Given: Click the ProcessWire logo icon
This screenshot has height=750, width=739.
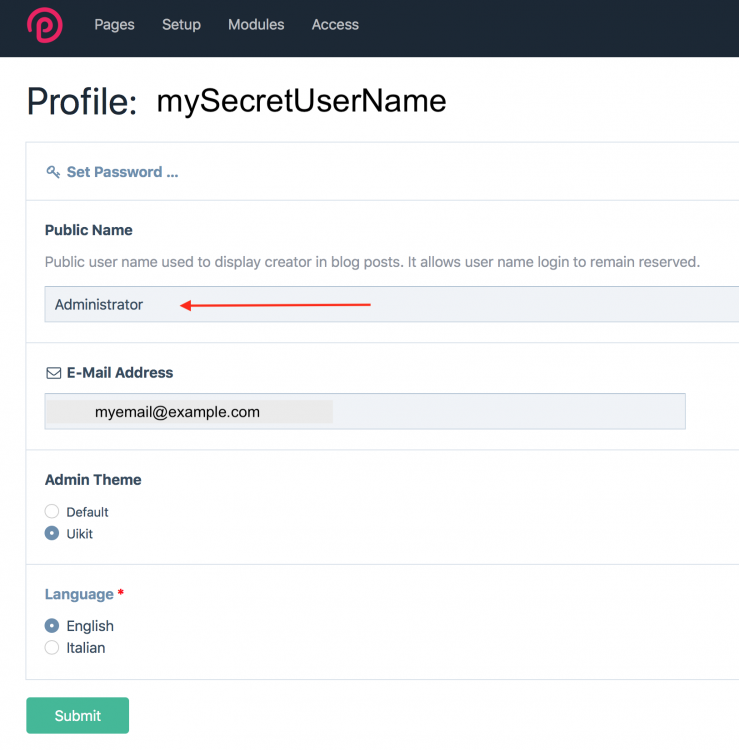Looking at the screenshot, I should coord(44,25).
